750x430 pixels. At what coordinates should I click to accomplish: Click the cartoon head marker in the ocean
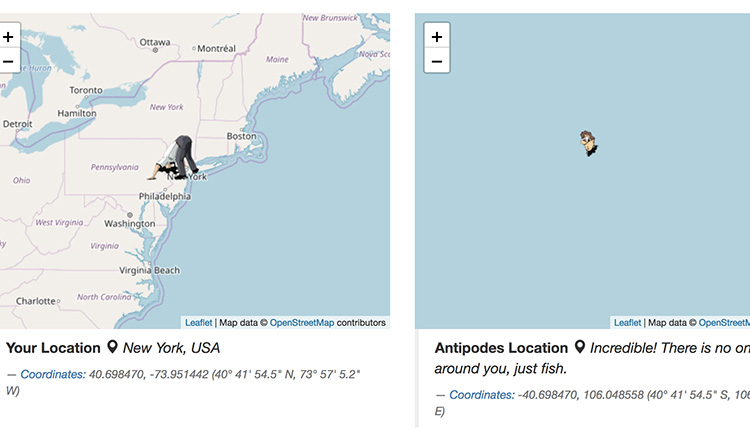tap(589, 143)
